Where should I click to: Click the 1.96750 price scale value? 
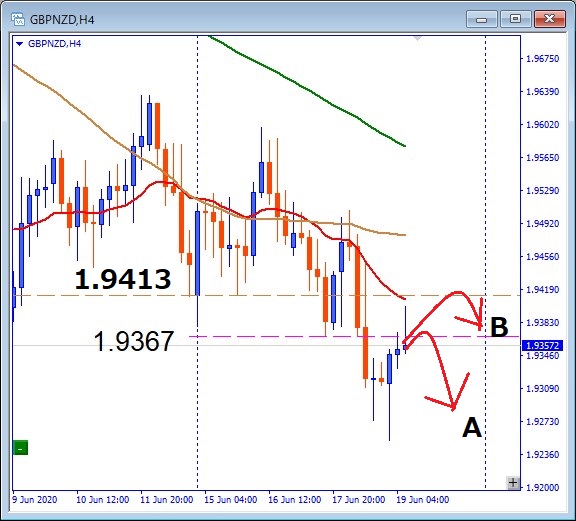point(543,59)
